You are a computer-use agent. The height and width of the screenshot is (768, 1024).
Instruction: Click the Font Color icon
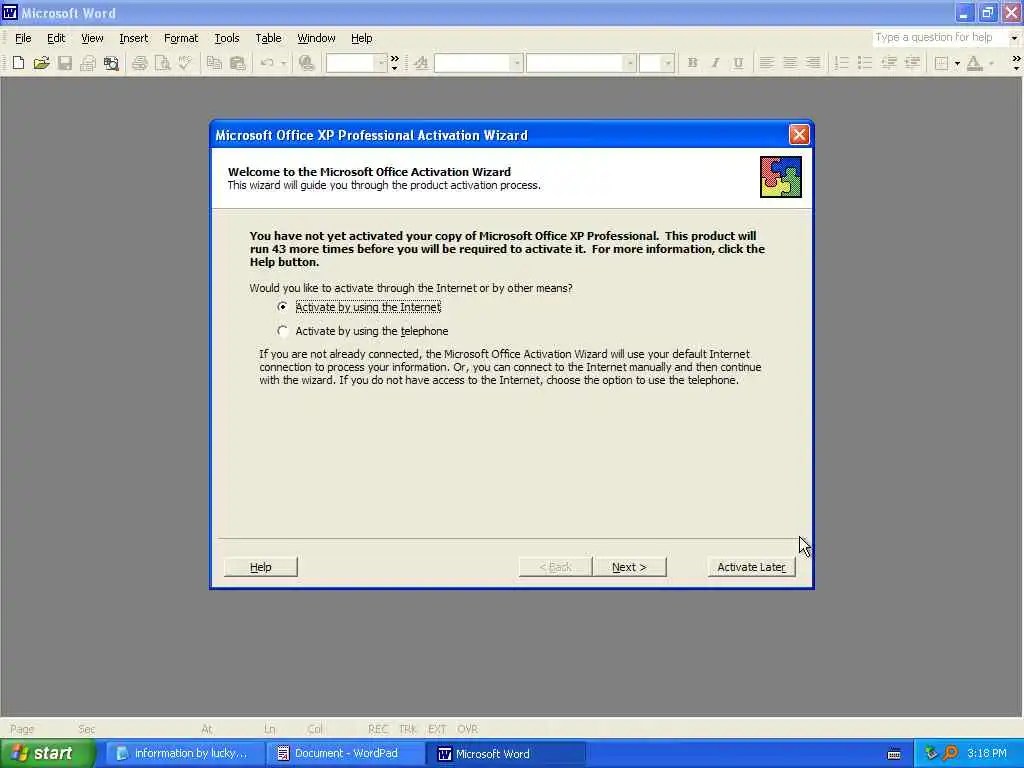(974, 63)
